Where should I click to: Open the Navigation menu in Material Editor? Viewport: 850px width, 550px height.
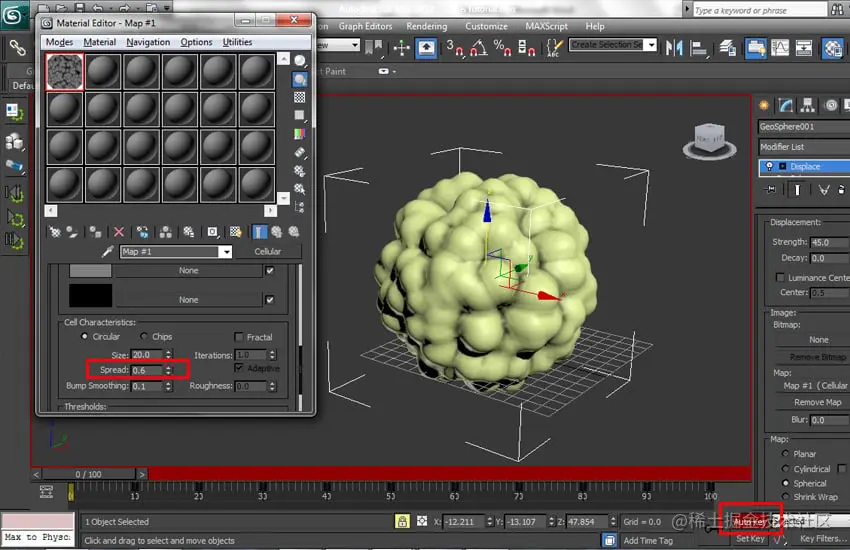(x=148, y=42)
